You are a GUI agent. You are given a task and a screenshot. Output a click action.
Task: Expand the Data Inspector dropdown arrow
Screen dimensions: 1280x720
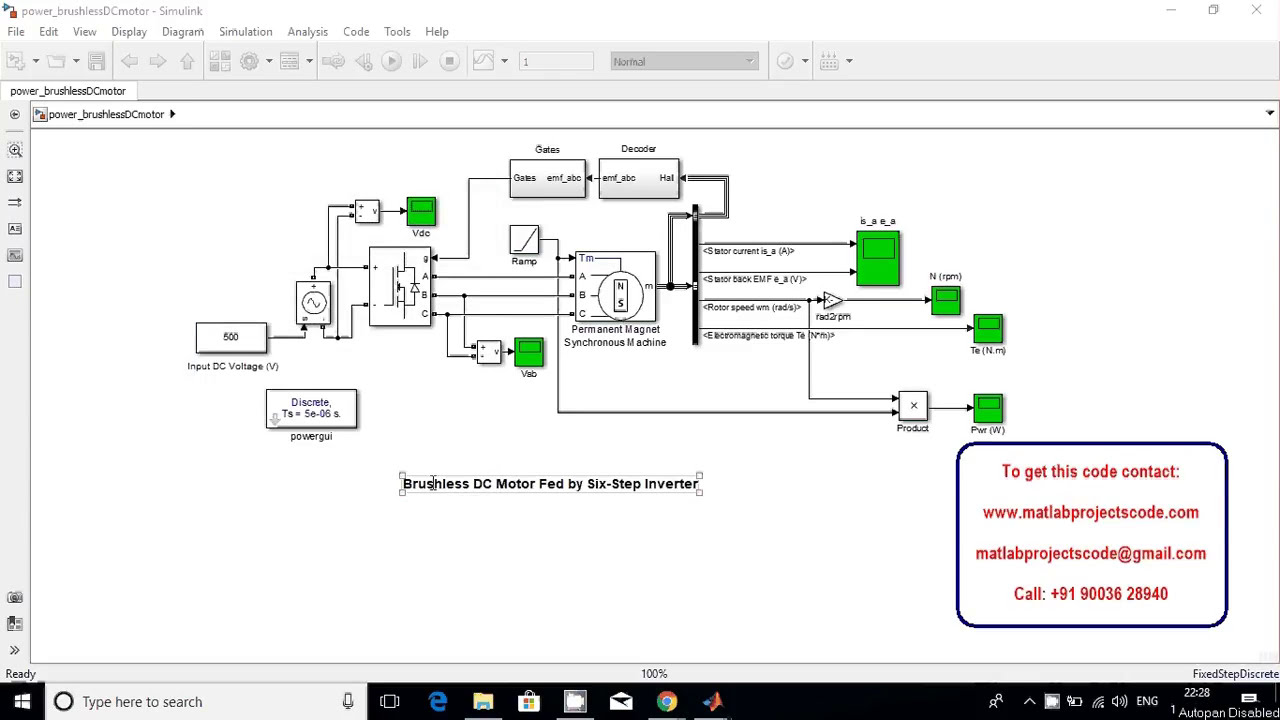tap(504, 62)
